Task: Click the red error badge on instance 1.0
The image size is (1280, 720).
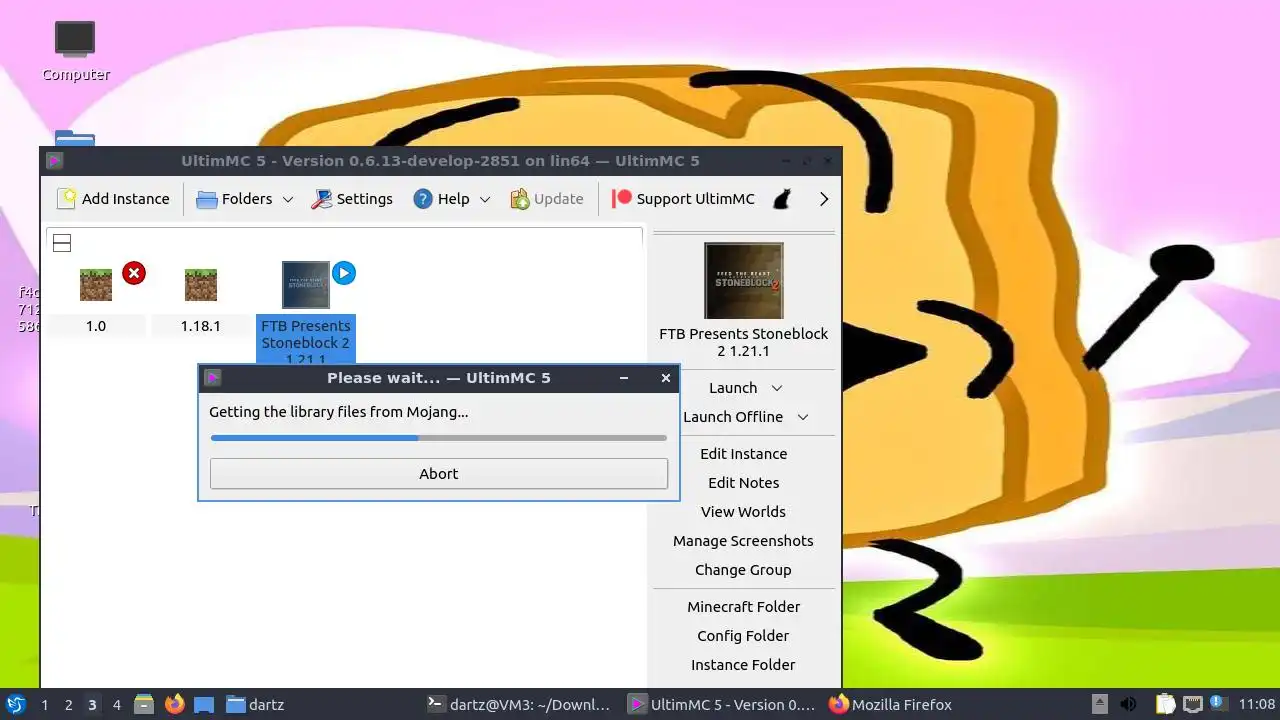Action: [x=134, y=273]
